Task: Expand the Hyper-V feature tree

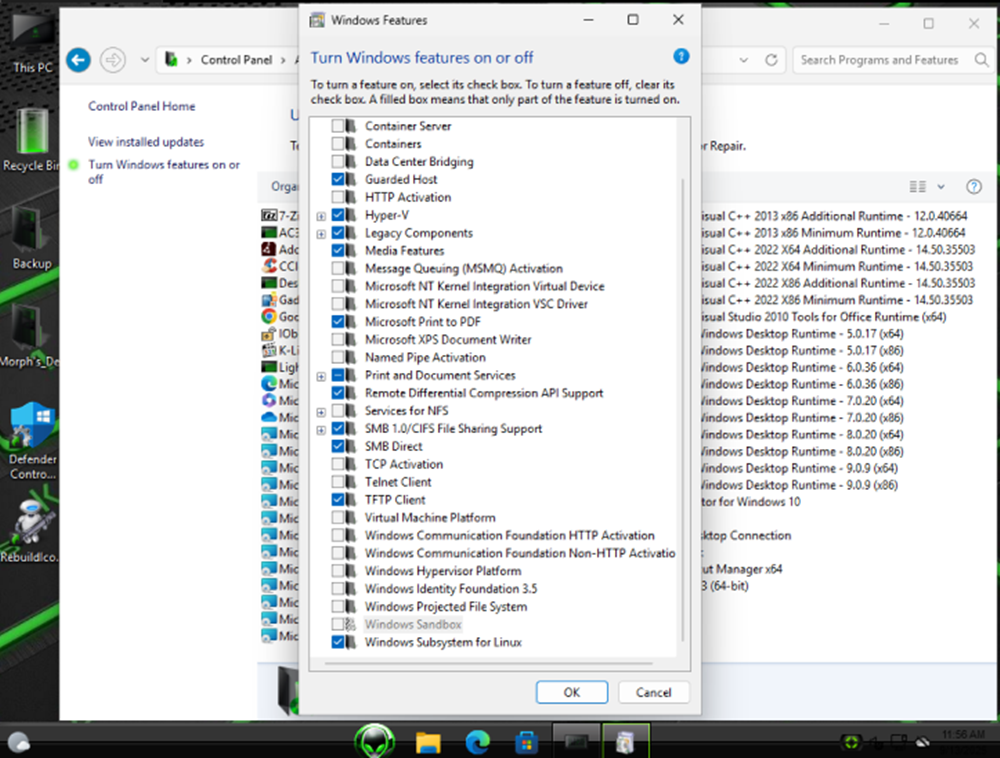Action: tap(321, 216)
